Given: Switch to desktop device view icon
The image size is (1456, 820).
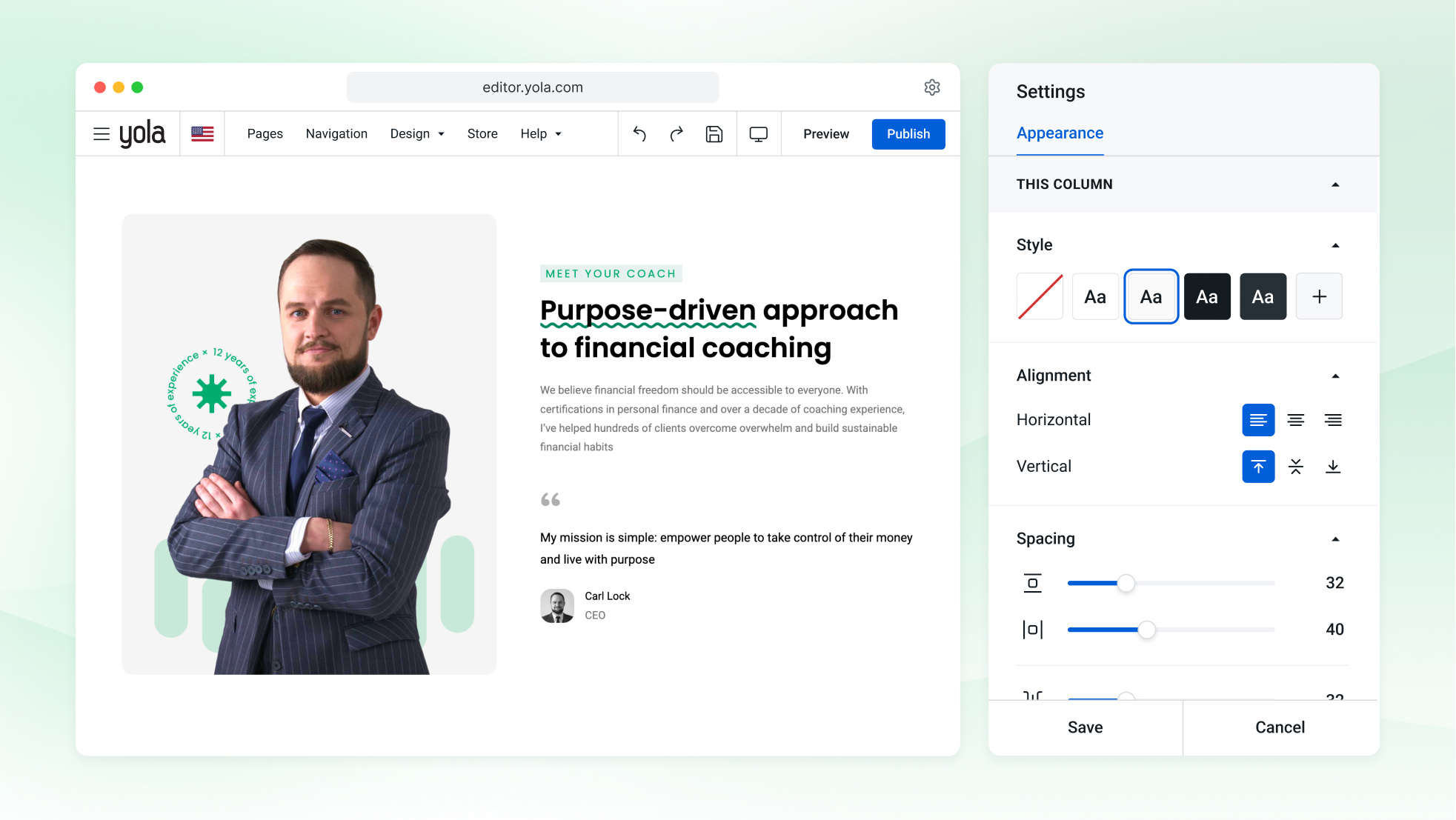Looking at the screenshot, I should click(x=758, y=134).
